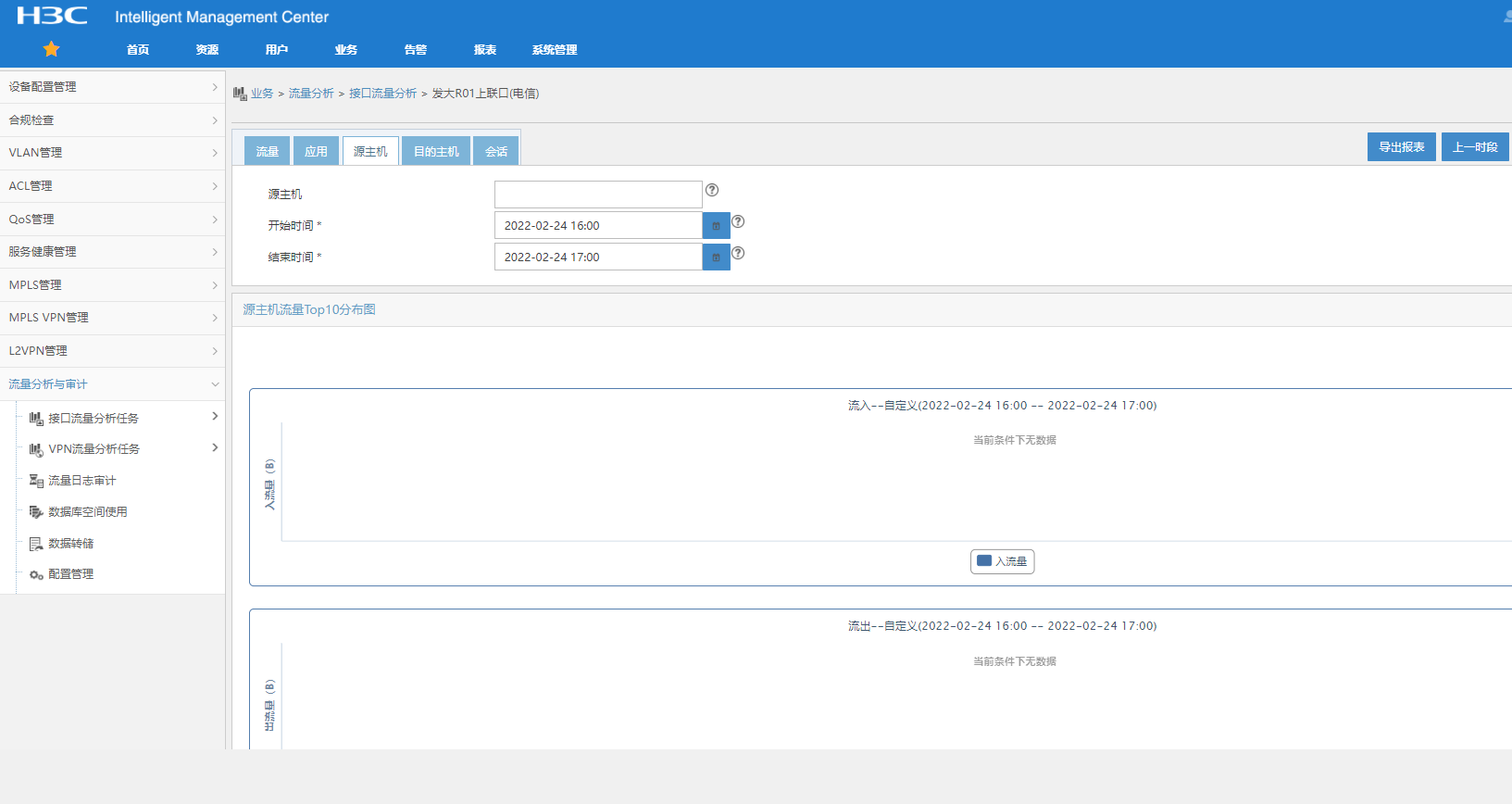
Task: Open 首页 in top navigation
Action: point(138,50)
